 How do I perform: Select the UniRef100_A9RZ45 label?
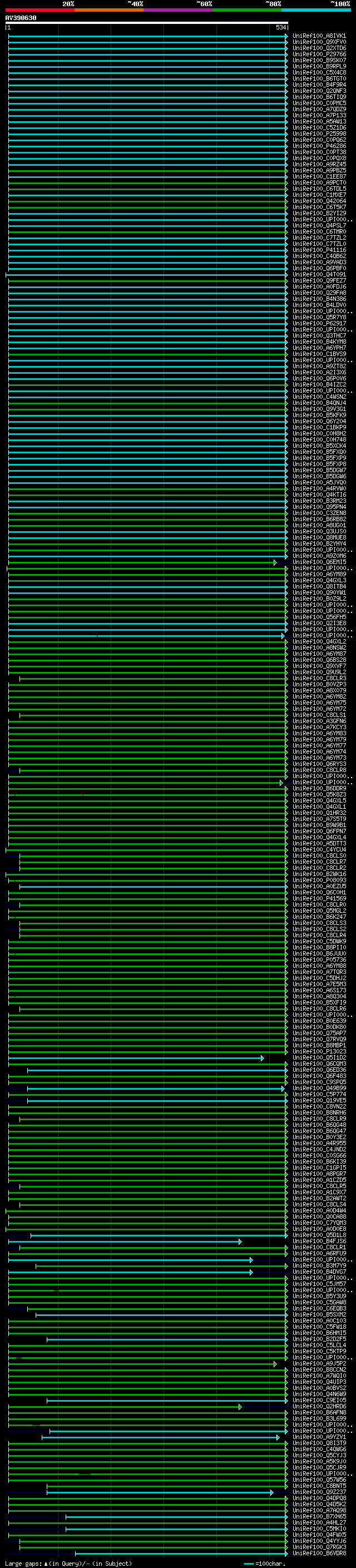[x=319, y=164]
